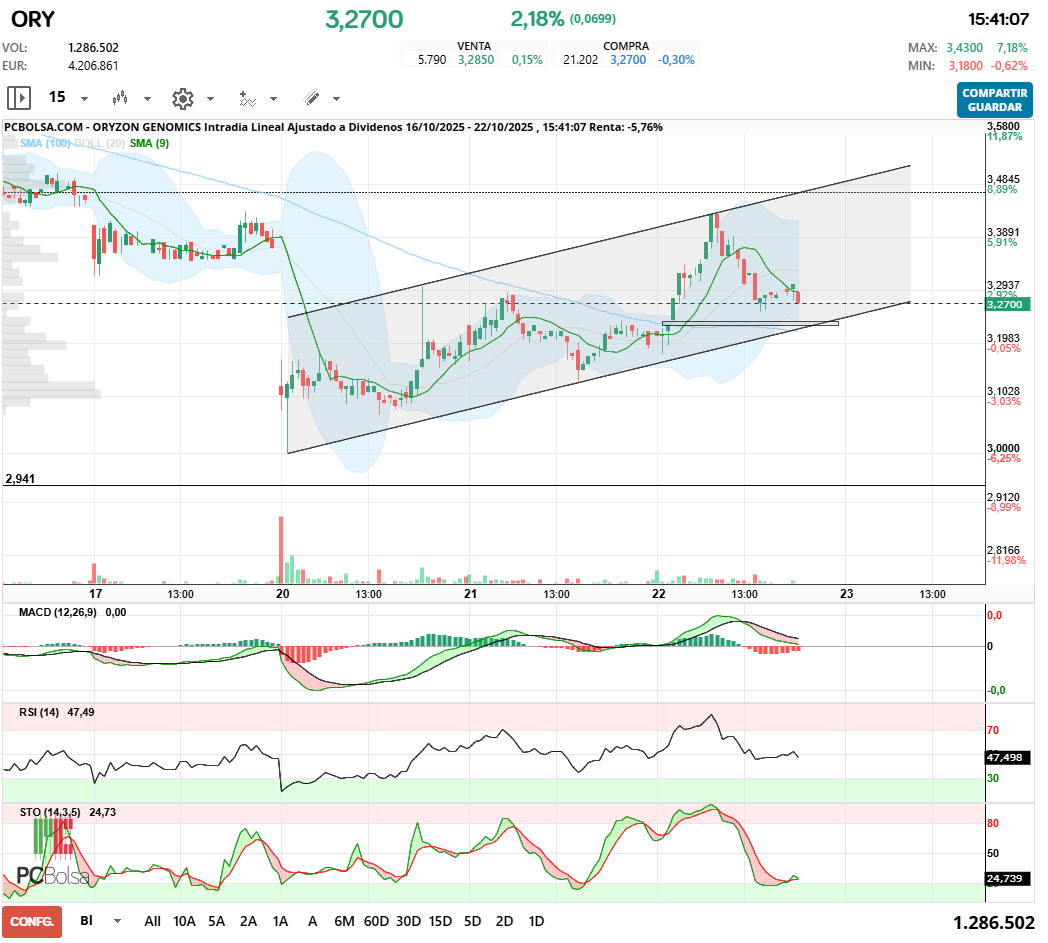The image size is (1048, 943).
Task: Click the RSI (14) indicator label
Action: (39, 712)
